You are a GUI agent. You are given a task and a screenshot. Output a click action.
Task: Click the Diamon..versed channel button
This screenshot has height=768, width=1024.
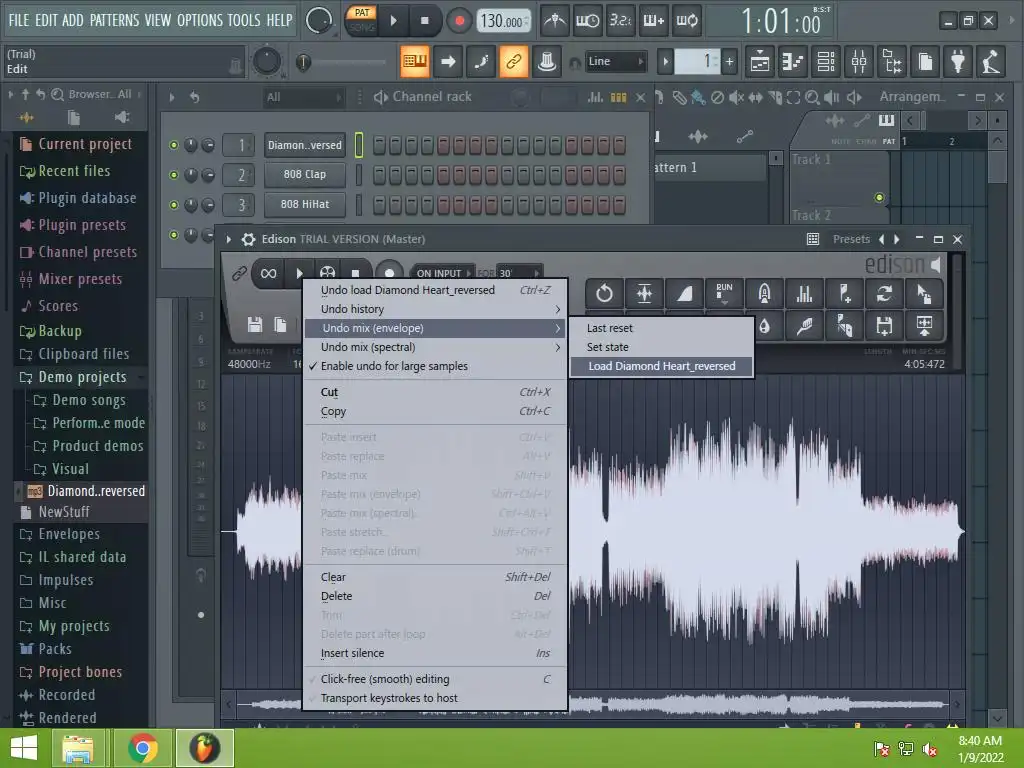pyautogui.click(x=304, y=145)
